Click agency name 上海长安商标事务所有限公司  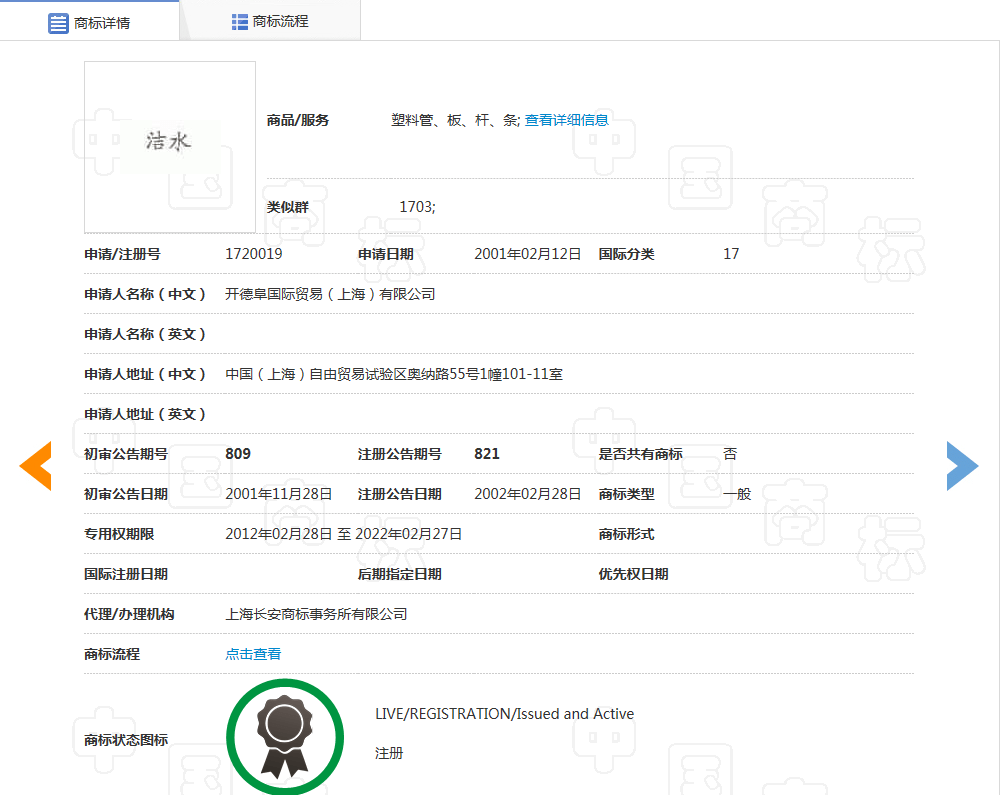[316, 614]
